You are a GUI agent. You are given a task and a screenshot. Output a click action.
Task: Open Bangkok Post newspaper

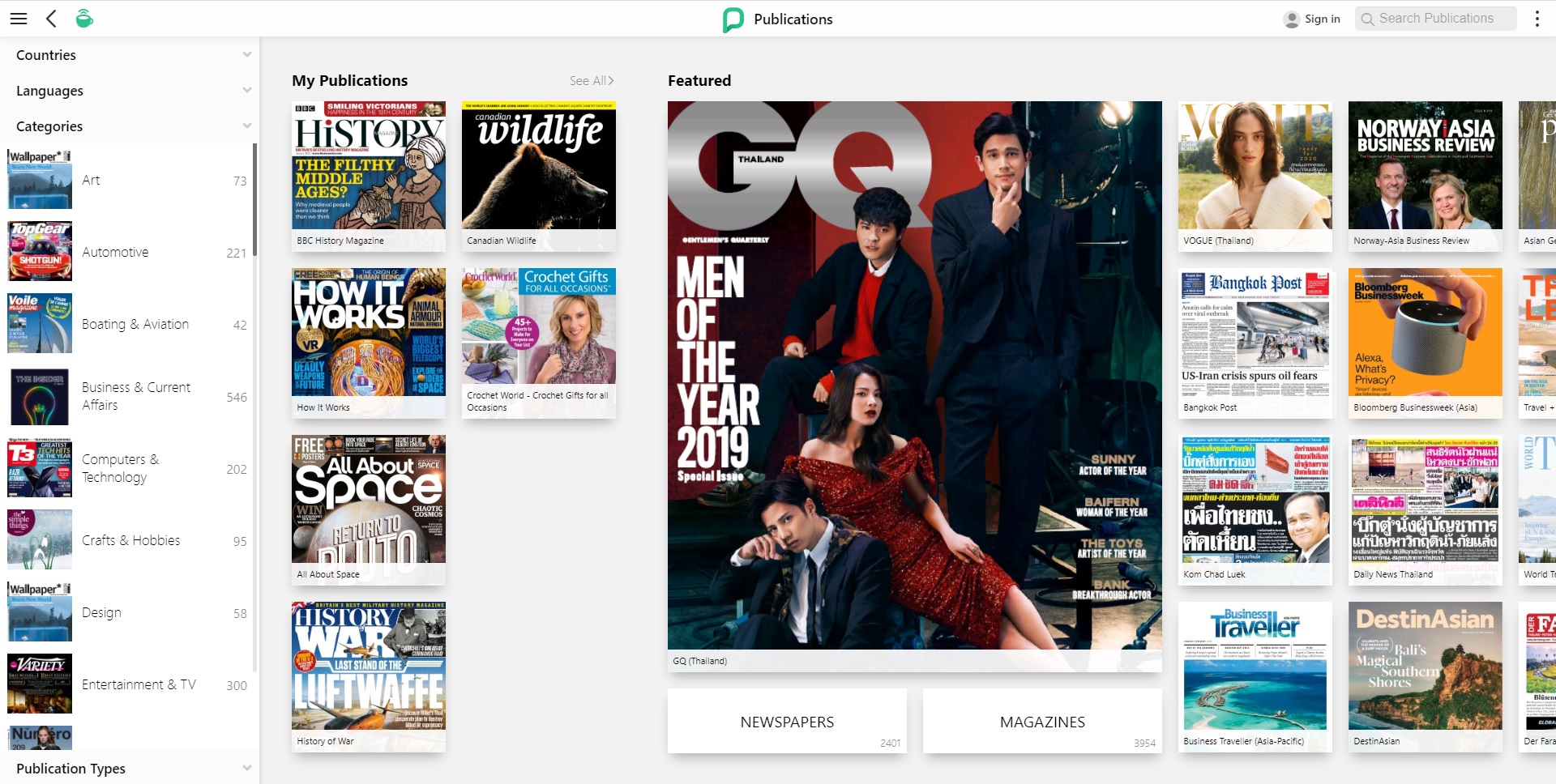coord(1255,343)
